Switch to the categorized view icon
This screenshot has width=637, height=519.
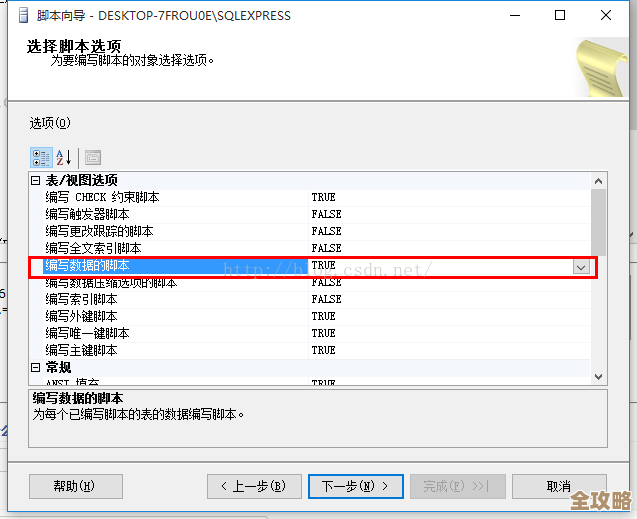coord(41,158)
